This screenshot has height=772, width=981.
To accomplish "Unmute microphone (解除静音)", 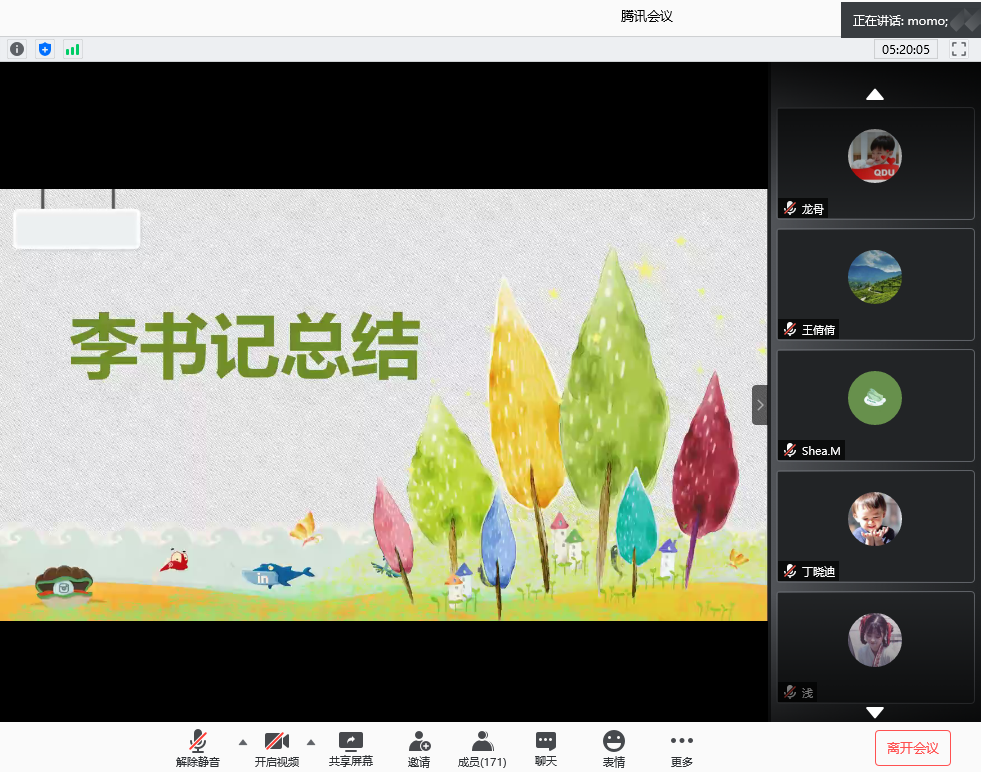I will pos(198,748).
